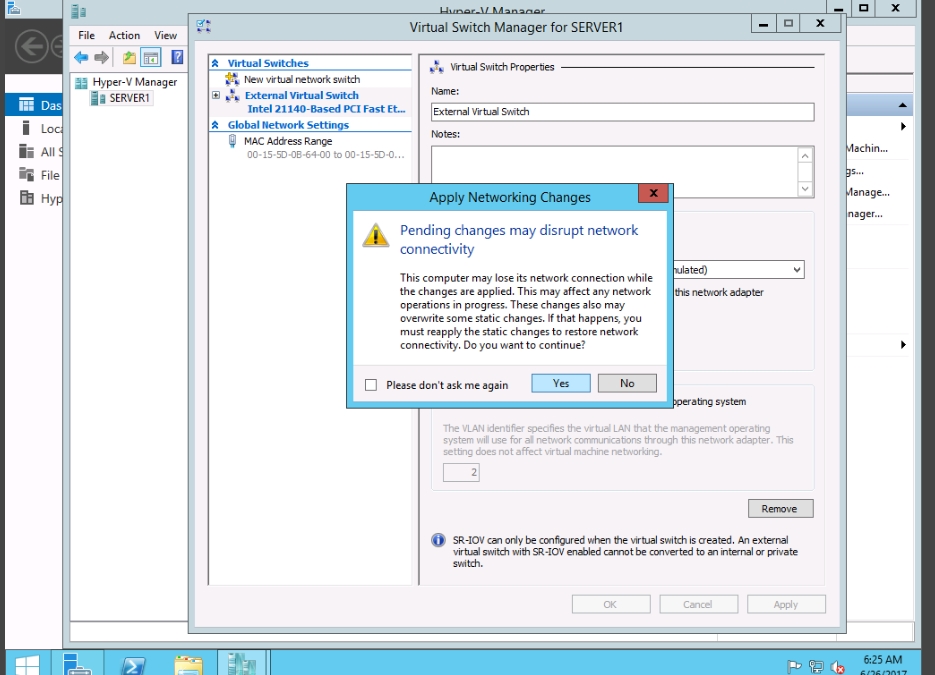This screenshot has height=675, width=935.
Task: Open Hyper-V role in Server Manager sidebar
Action: [x=36, y=198]
